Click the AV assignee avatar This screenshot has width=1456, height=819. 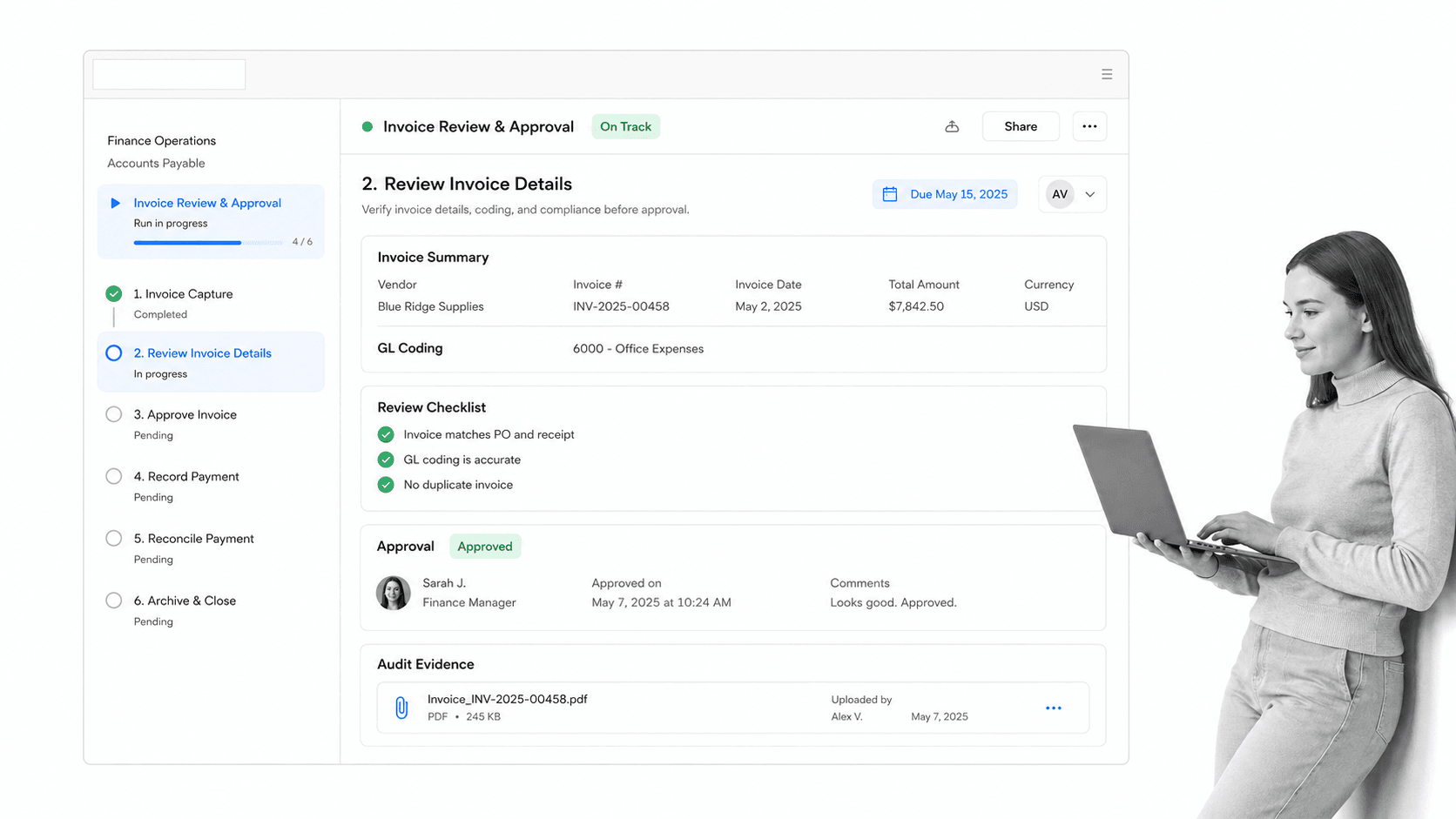pyautogui.click(x=1060, y=194)
